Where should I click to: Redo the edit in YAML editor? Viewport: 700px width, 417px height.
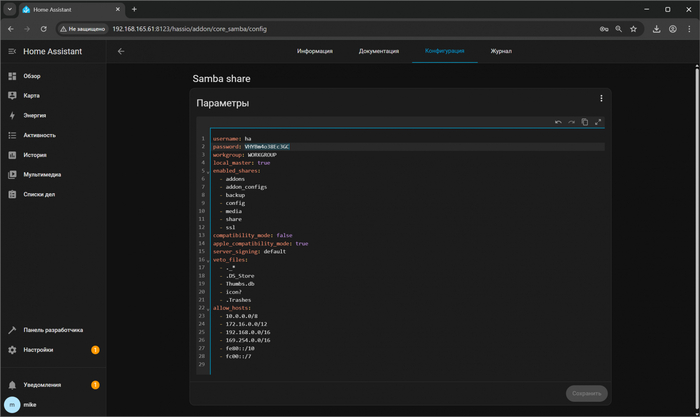(x=571, y=122)
